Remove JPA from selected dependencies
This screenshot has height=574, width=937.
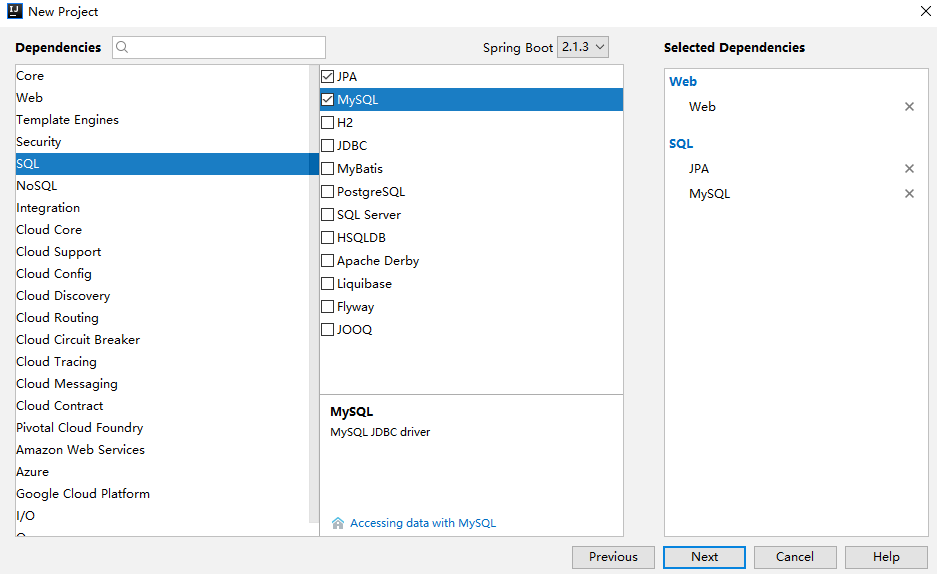click(909, 169)
